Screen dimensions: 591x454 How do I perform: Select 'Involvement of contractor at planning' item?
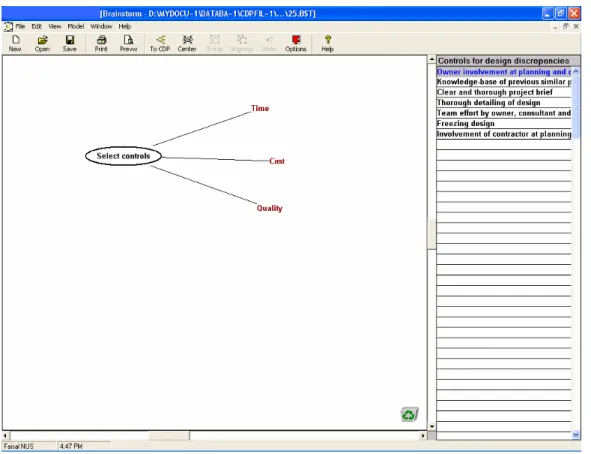(504, 134)
